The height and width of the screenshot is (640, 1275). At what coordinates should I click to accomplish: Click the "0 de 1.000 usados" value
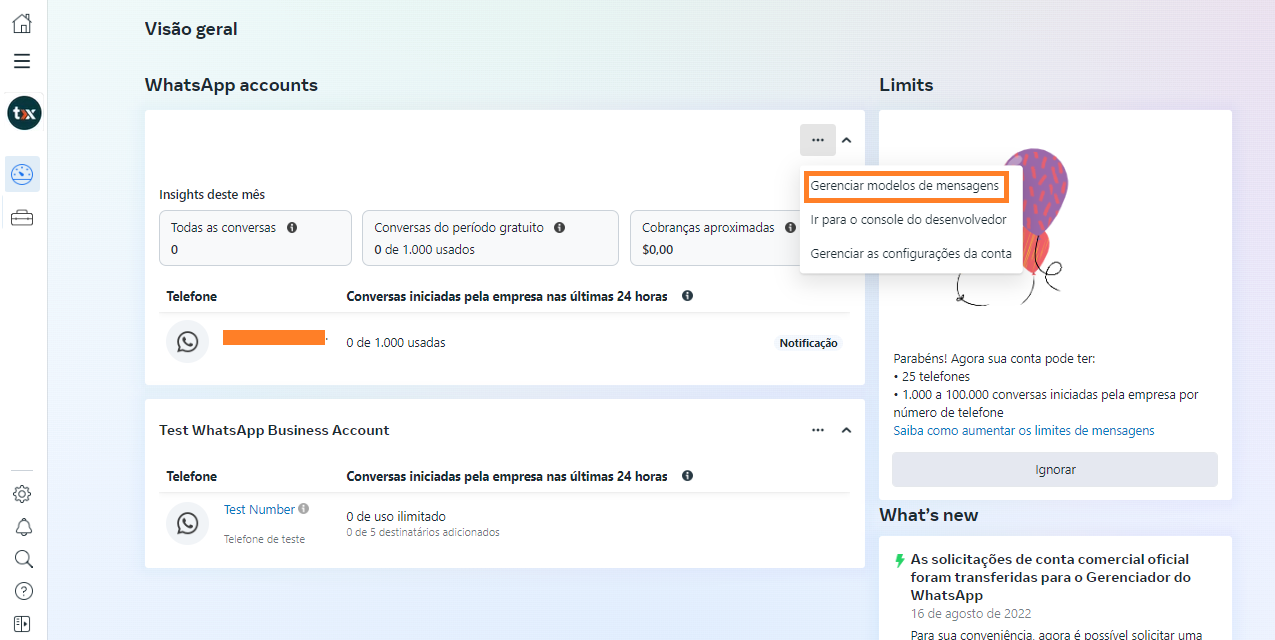point(425,249)
